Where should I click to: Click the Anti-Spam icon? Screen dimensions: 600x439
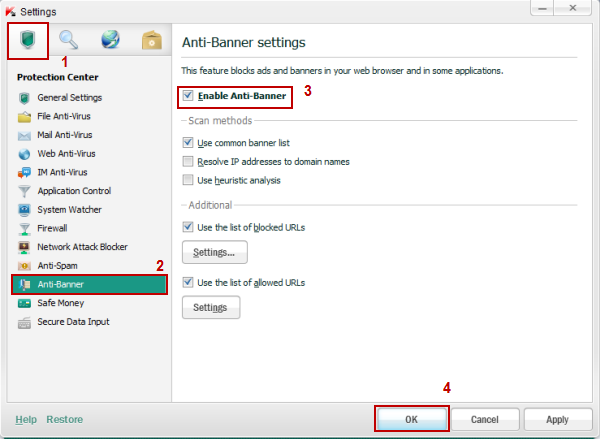24,266
